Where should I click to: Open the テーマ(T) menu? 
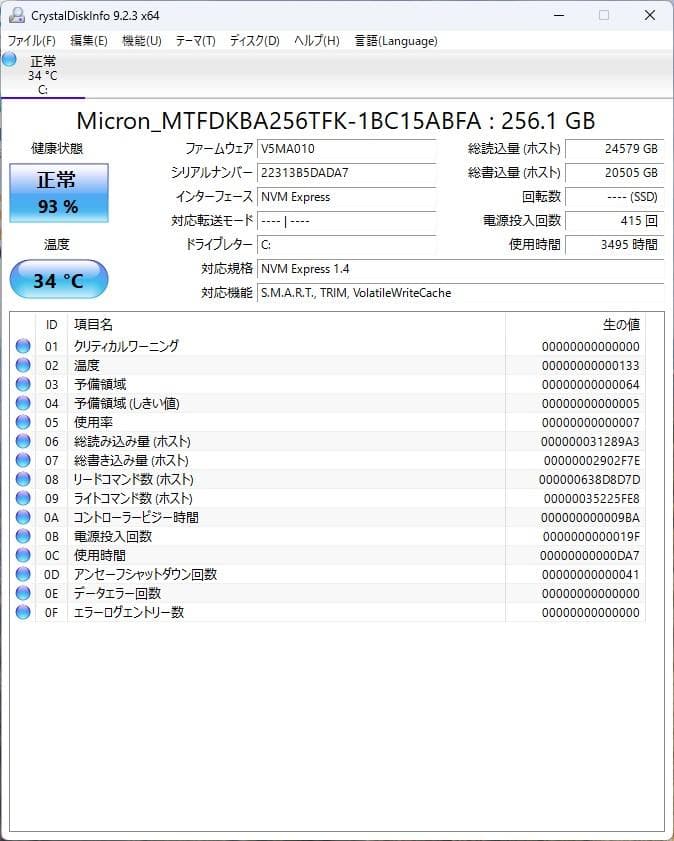coord(195,41)
